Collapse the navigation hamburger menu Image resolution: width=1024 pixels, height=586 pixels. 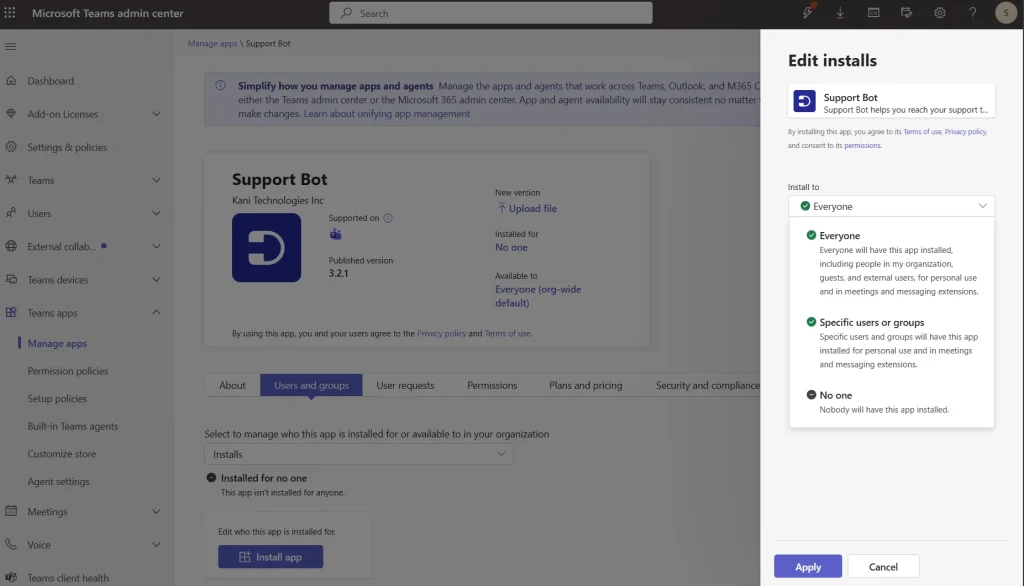(x=10, y=46)
